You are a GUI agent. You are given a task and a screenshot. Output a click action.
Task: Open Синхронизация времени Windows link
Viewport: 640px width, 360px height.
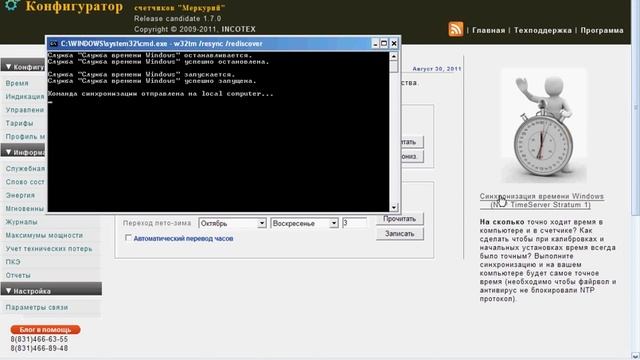tap(542, 200)
